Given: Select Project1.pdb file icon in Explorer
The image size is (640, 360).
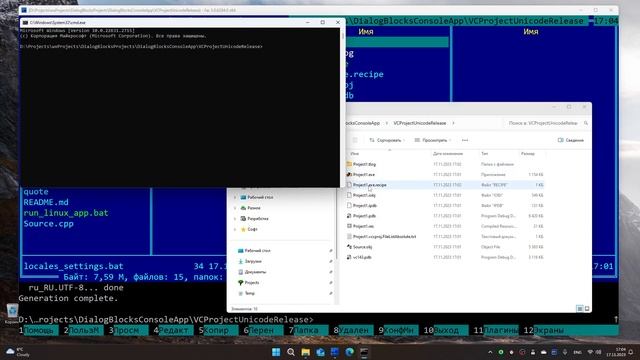Looking at the screenshot, I should [x=349, y=216].
